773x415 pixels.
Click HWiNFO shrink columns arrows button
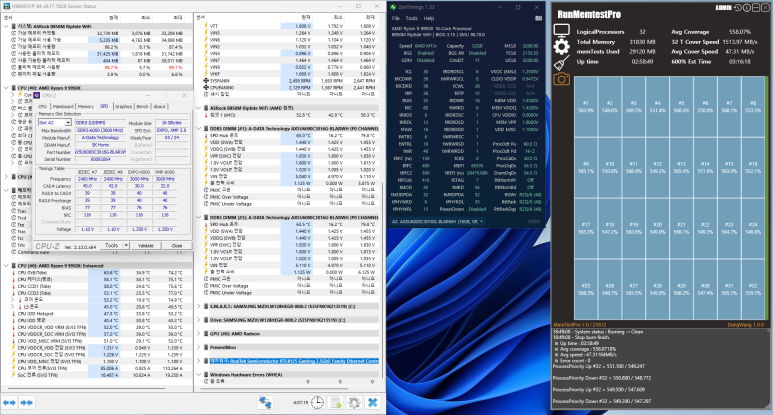coord(27,403)
